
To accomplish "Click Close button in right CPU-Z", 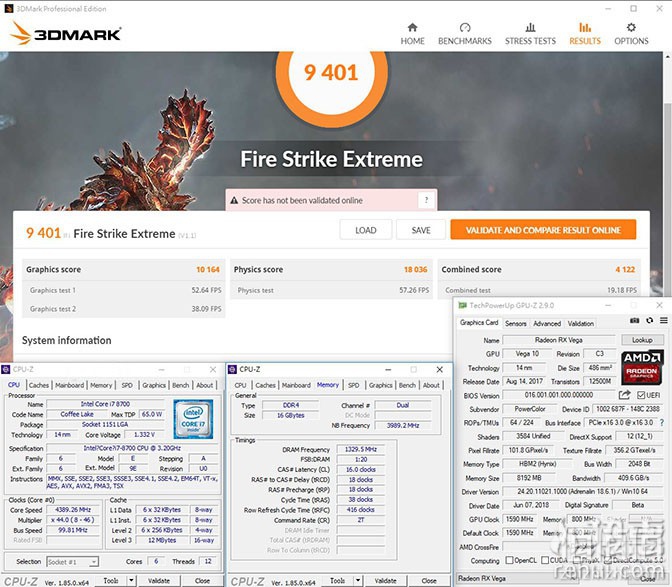I will coord(429,581).
